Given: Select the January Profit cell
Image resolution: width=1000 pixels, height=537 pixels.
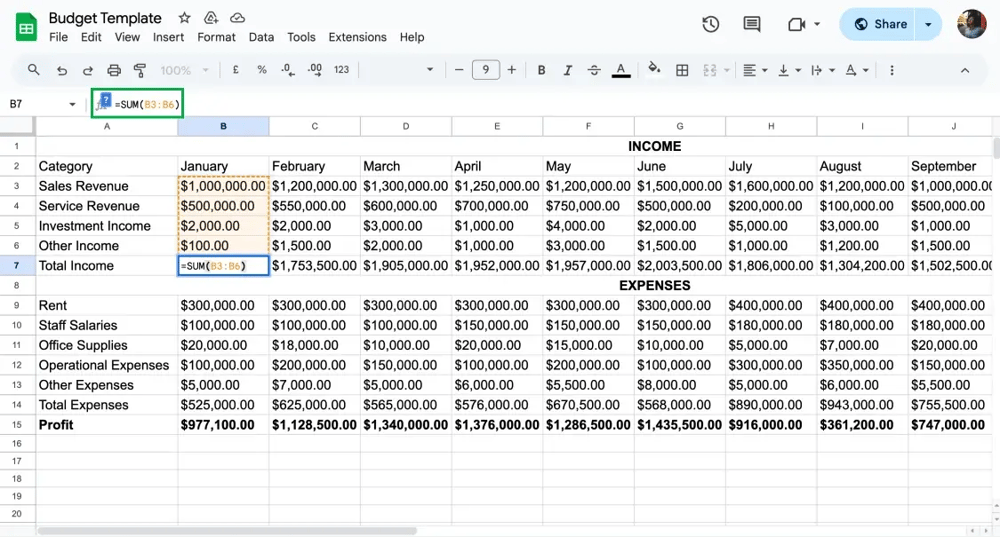Looking at the screenshot, I should pos(223,425).
